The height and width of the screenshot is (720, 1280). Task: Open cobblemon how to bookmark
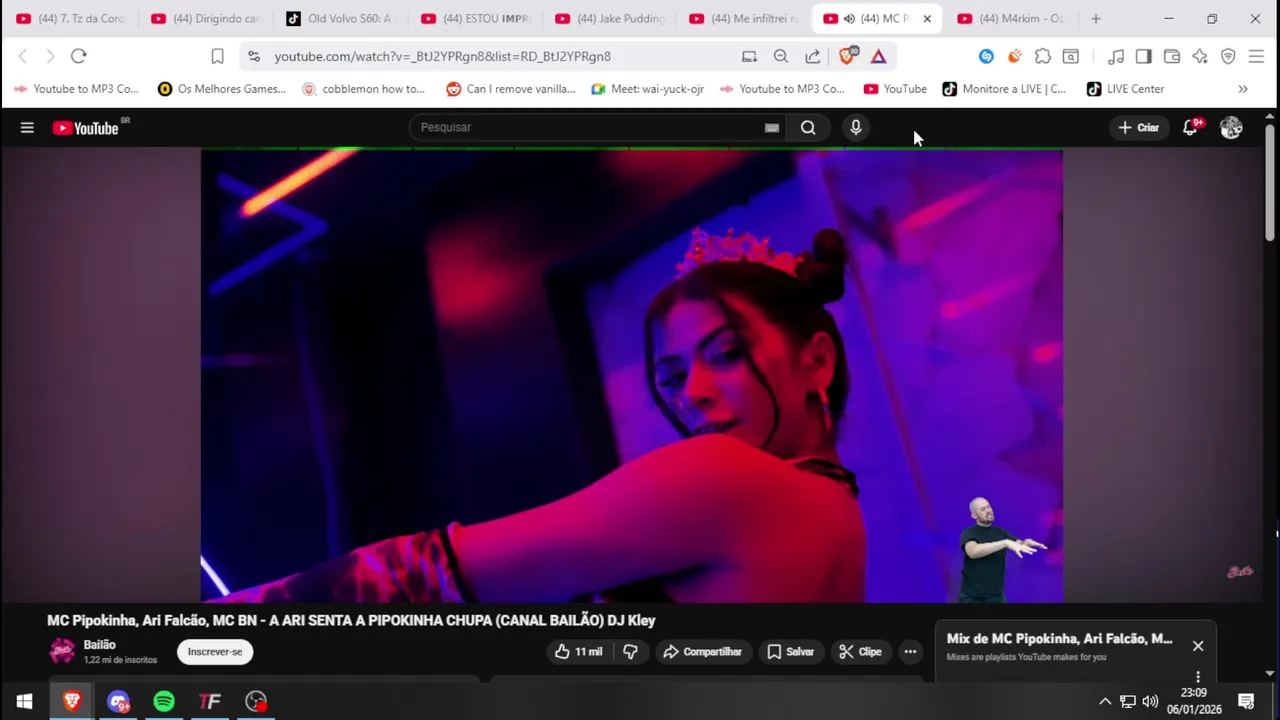click(364, 89)
